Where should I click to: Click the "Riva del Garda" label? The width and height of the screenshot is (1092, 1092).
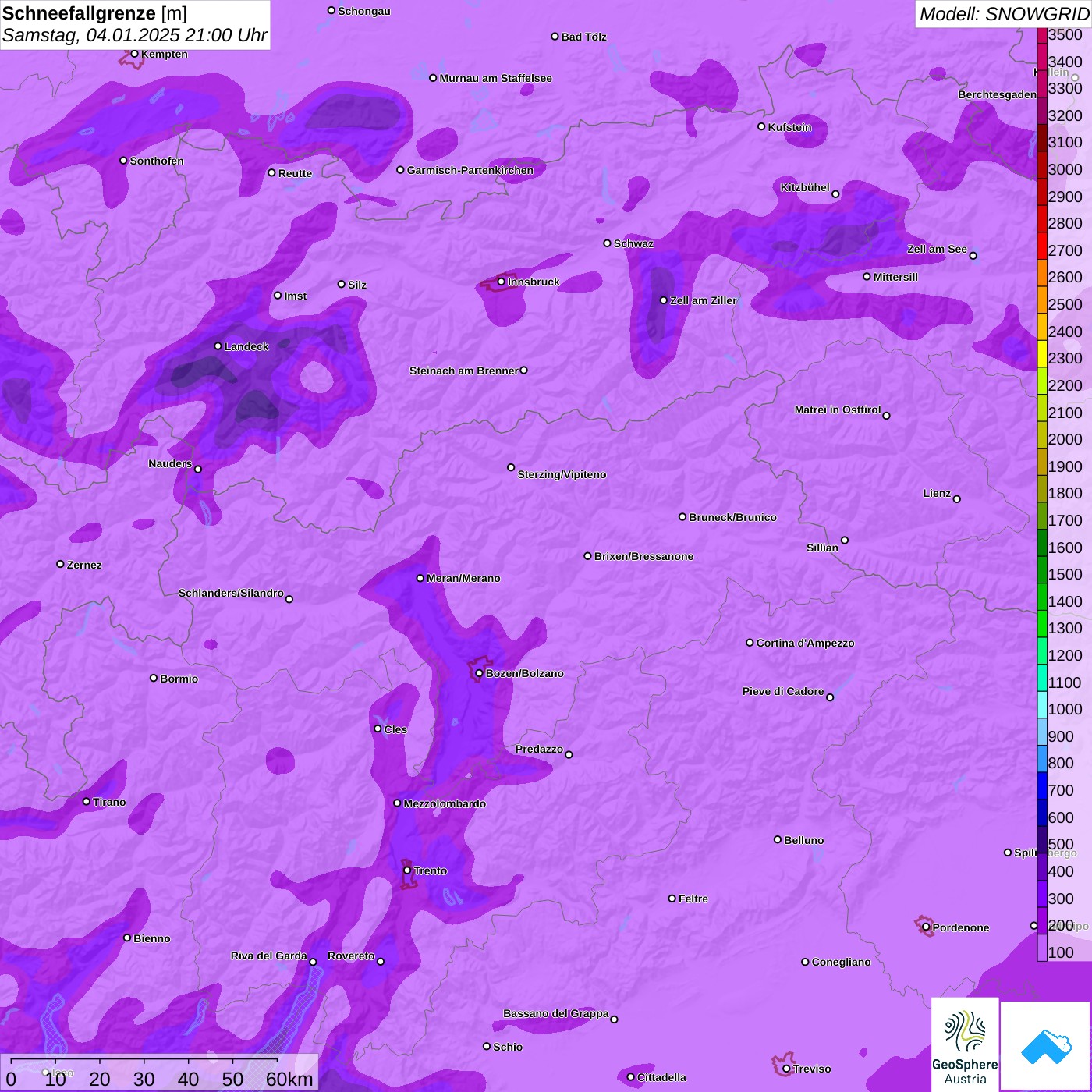click(x=269, y=955)
